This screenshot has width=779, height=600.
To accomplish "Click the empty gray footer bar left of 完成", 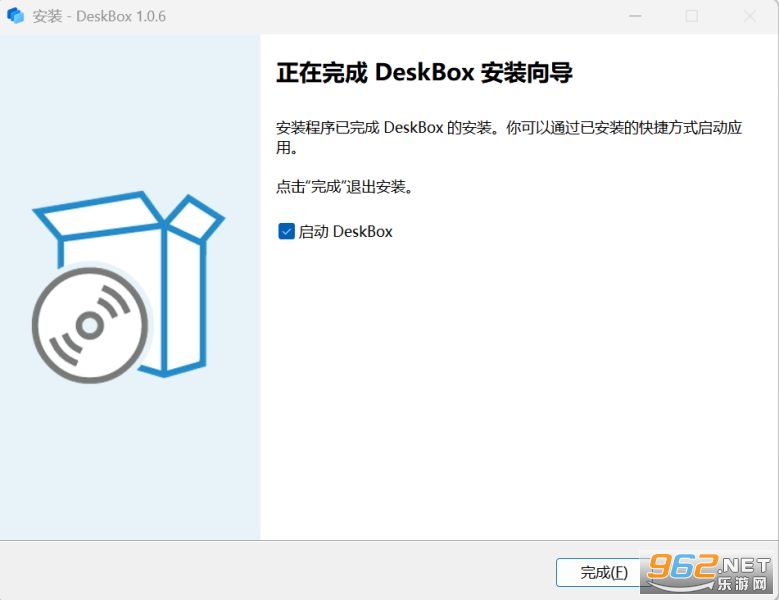I will tap(276, 570).
